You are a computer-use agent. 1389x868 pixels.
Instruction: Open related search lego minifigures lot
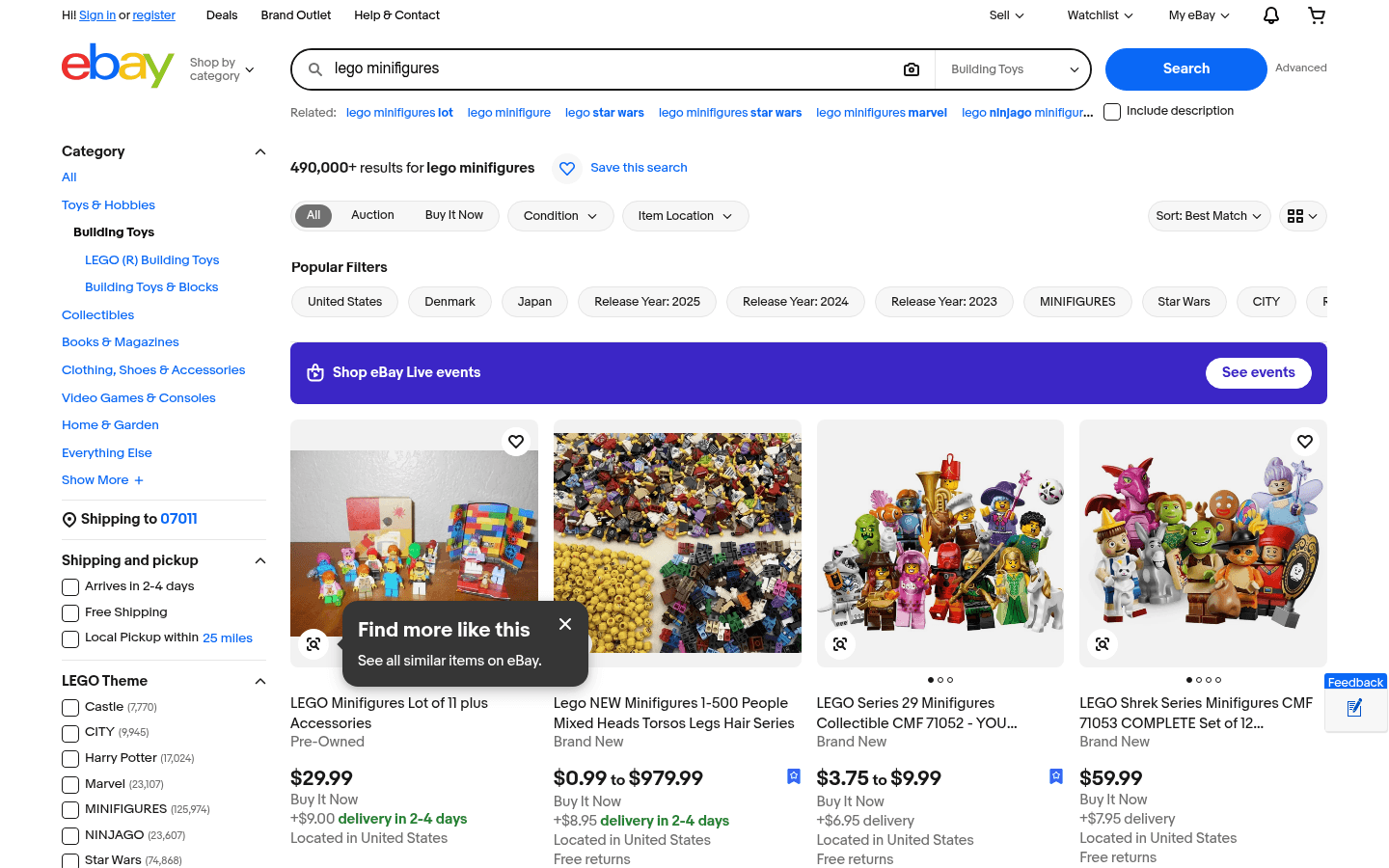[399, 113]
